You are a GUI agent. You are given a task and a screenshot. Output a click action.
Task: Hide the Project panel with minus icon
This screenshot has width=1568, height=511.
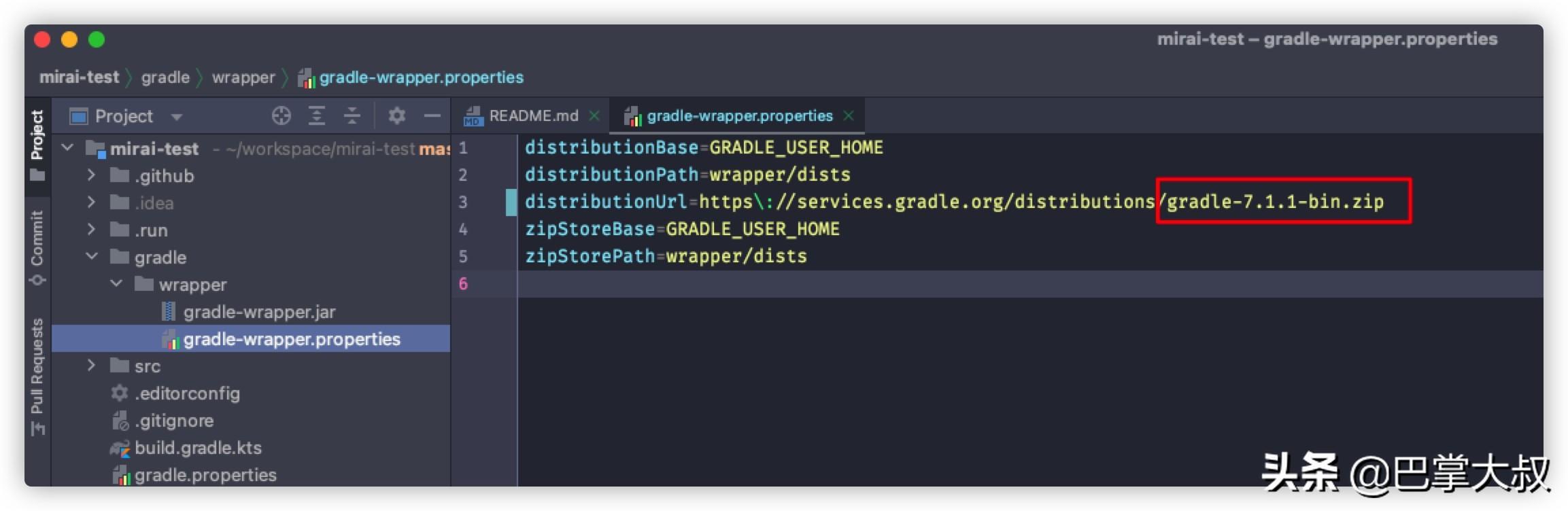pos(432,116)
